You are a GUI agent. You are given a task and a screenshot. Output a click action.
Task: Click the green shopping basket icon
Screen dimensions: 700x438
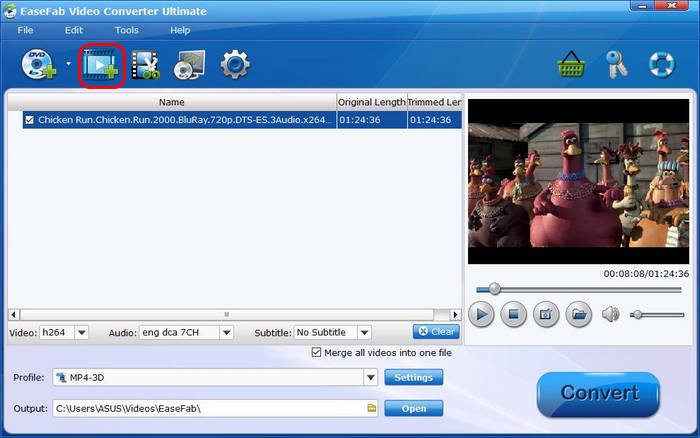pyautogui.click(x=571, y=64)
